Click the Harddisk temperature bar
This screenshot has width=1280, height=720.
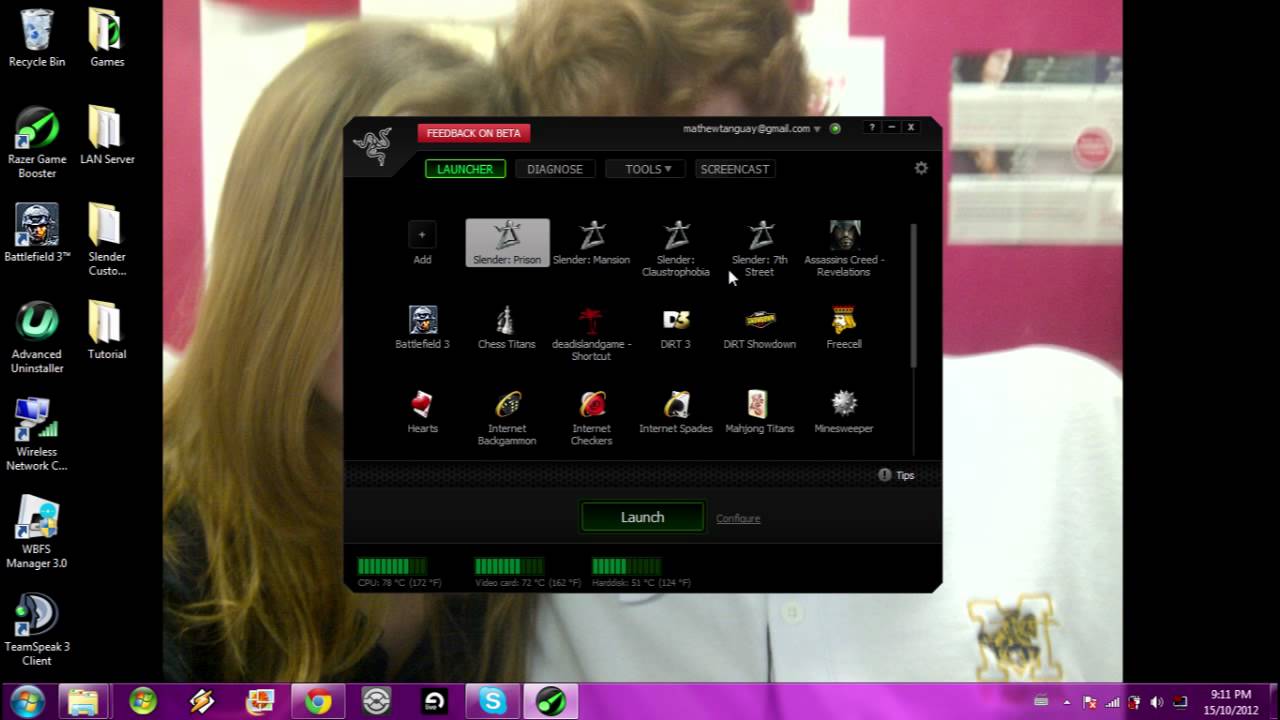[626, 566]
